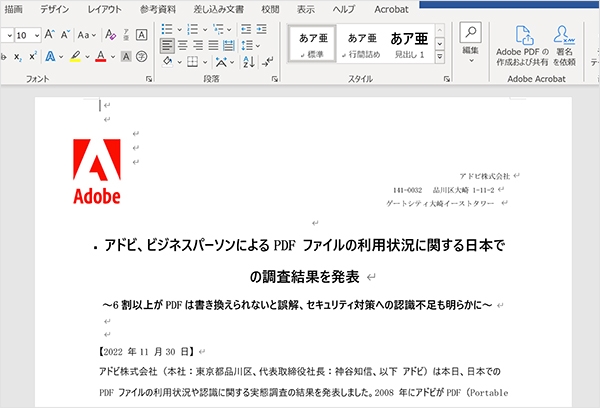Switch to 差し込み文書 tab

coord(218,9)
